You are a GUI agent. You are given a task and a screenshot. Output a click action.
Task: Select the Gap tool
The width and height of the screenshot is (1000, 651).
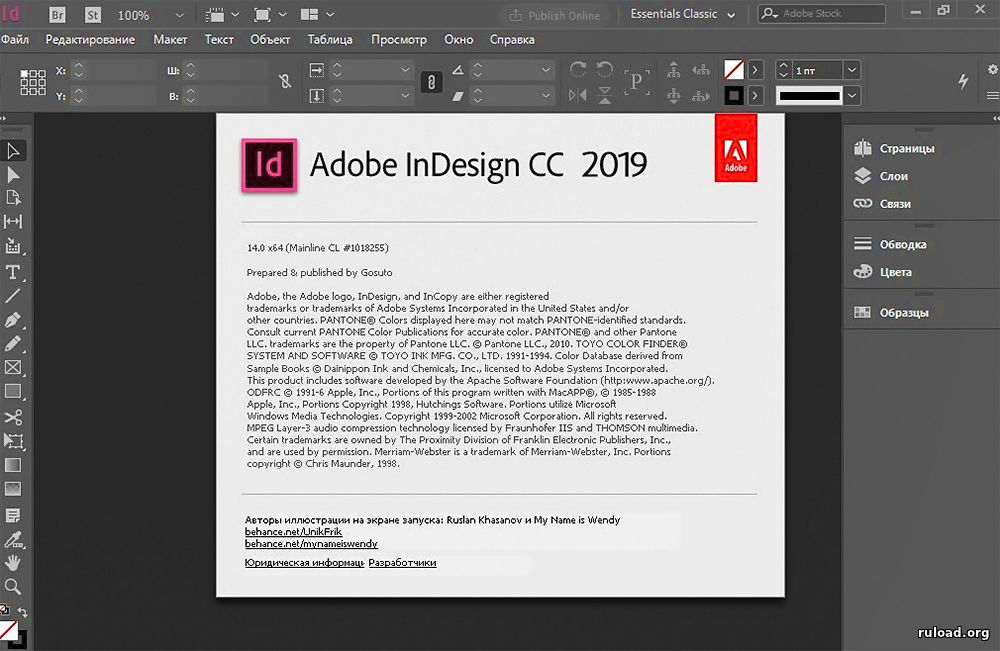[x=13, y=221]
